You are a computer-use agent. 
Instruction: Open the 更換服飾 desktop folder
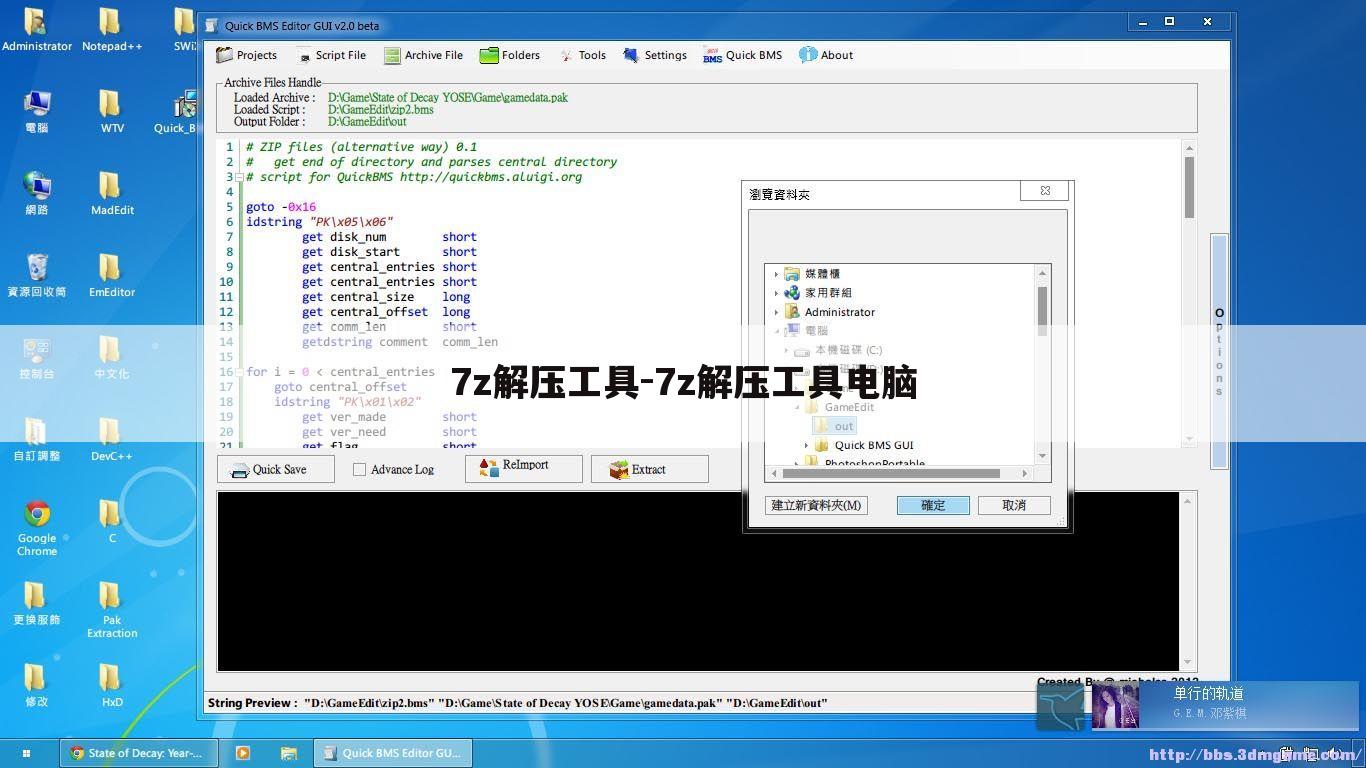(x=37, y=604)
